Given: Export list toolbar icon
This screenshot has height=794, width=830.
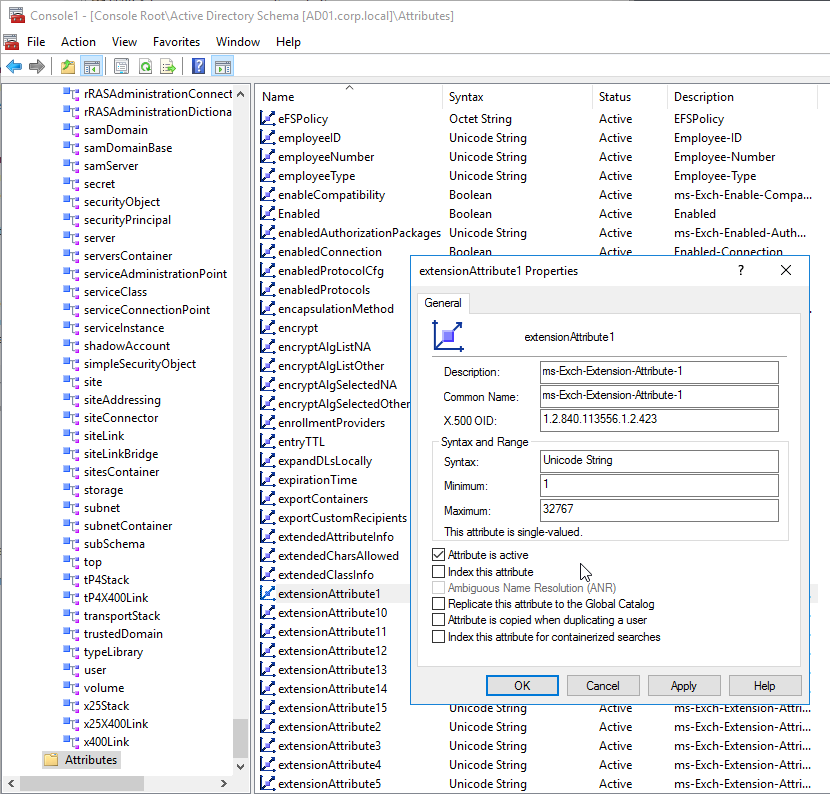Looking at the screenshot, I should [168, 67].
